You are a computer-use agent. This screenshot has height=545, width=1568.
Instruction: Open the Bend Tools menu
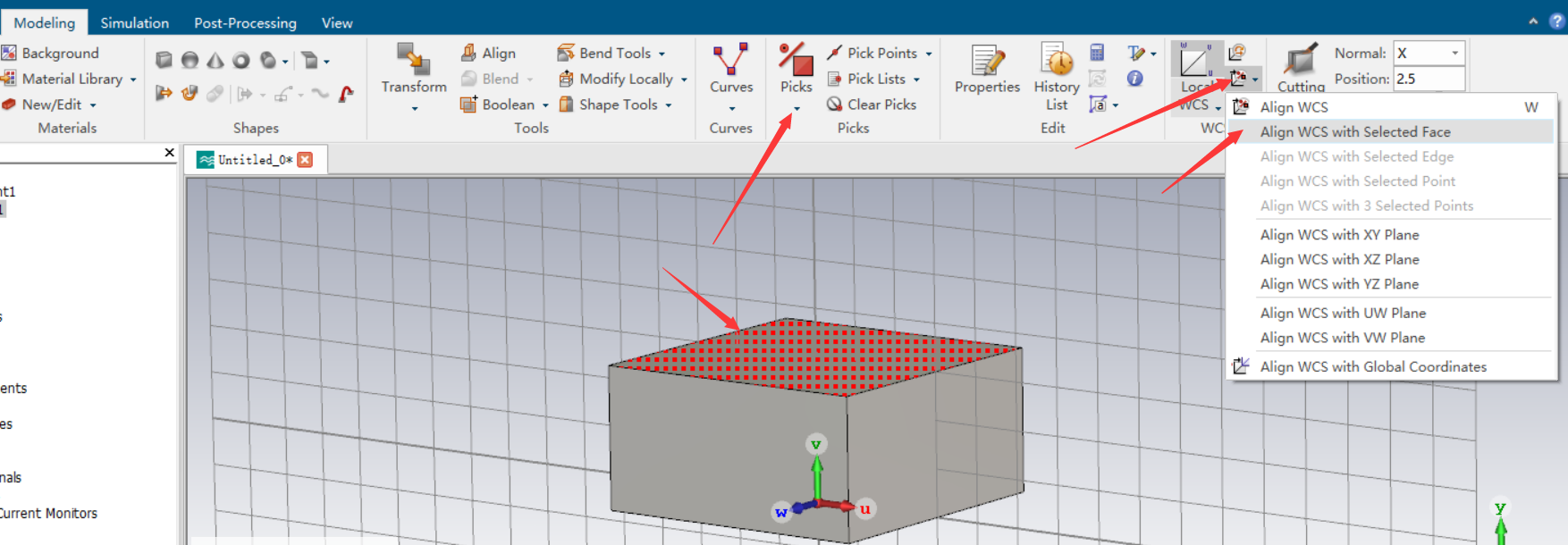point(611,53)
